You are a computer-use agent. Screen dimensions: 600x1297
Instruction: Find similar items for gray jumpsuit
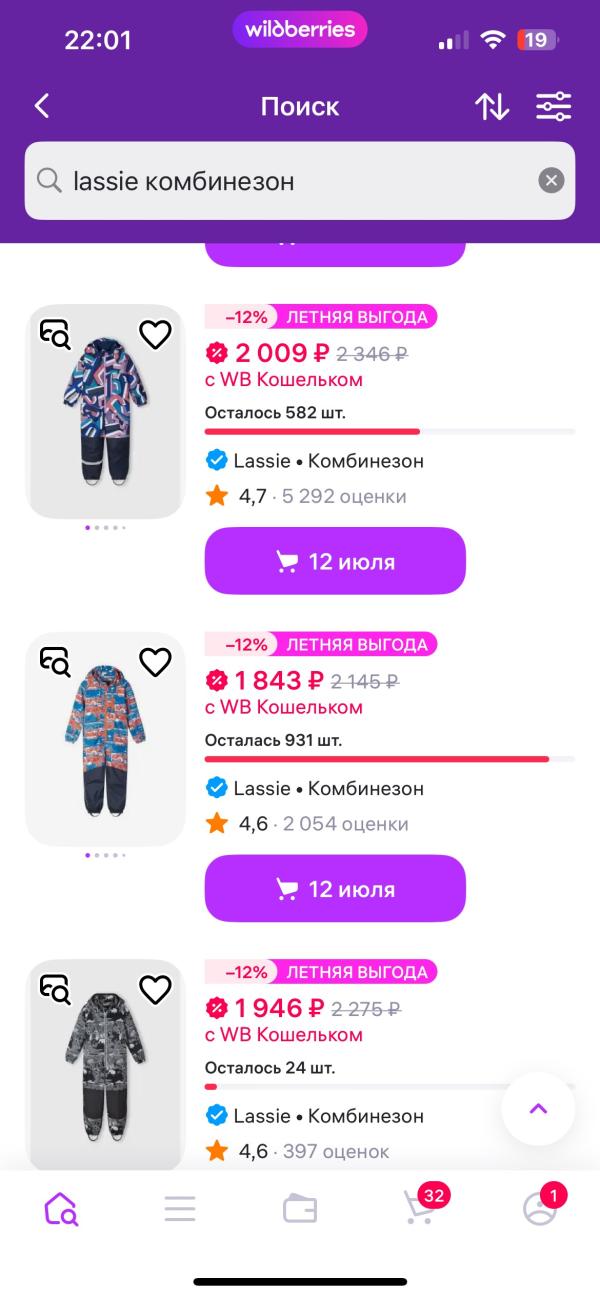click(x=56, y=990)
